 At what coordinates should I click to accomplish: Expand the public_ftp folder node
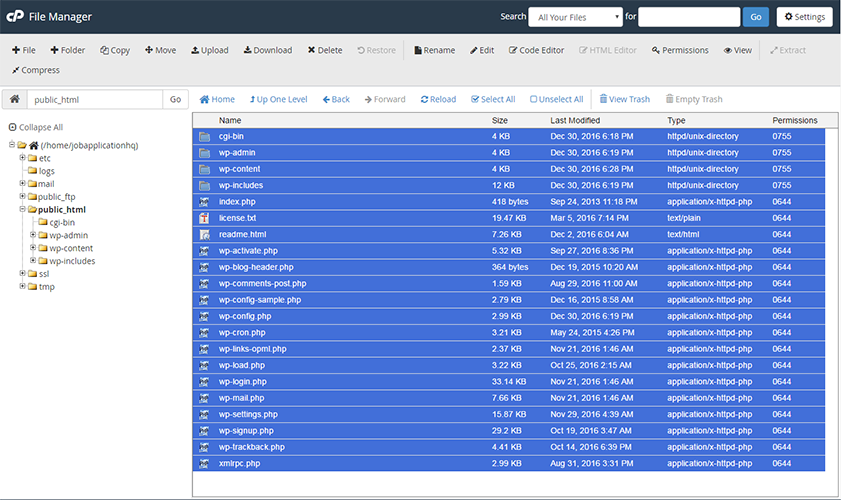tap(23, 196)
